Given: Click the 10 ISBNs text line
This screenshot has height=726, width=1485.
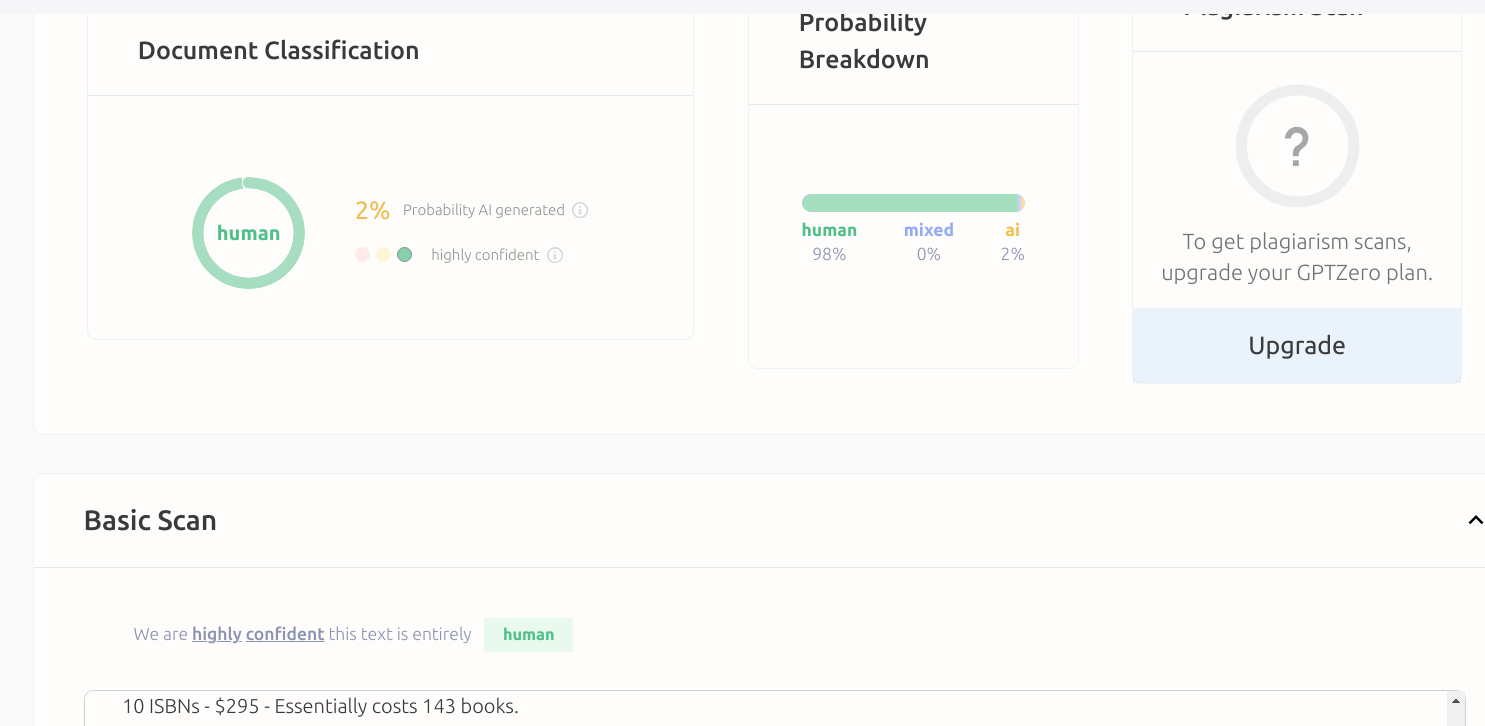Looking at the screenshot, I should 320,707.
